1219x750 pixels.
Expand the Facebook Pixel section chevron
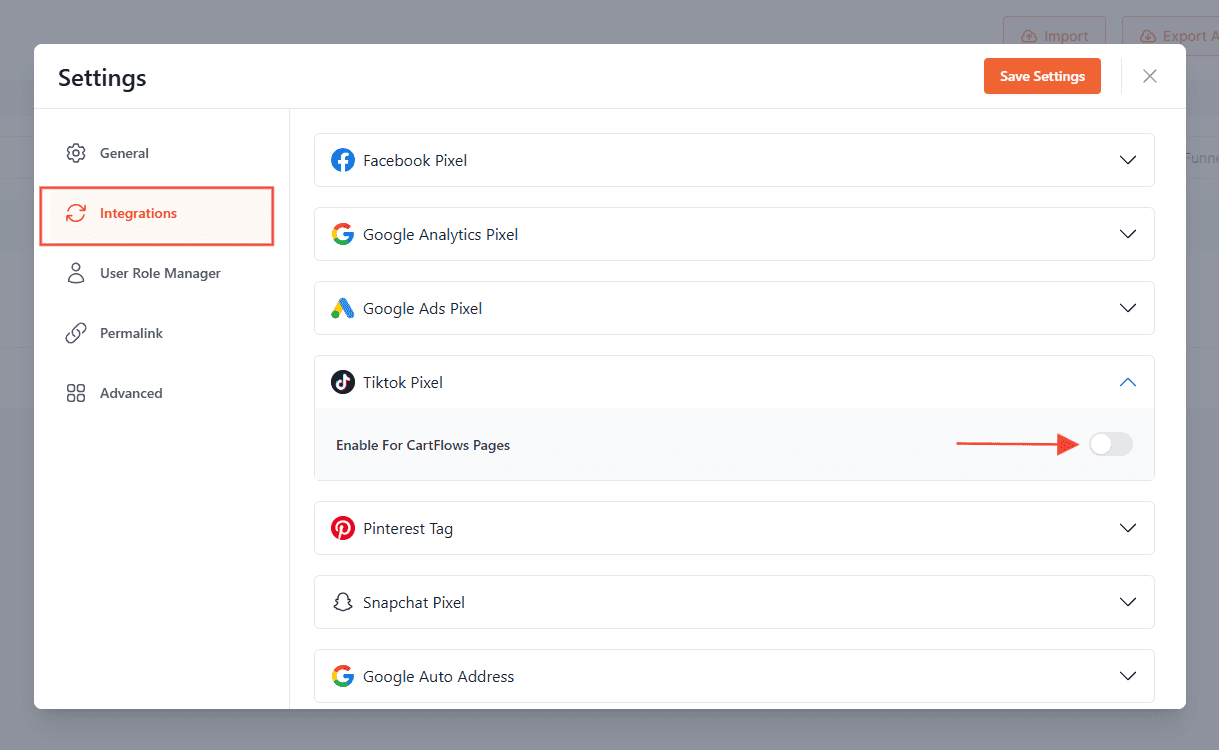click(1128, 160)
